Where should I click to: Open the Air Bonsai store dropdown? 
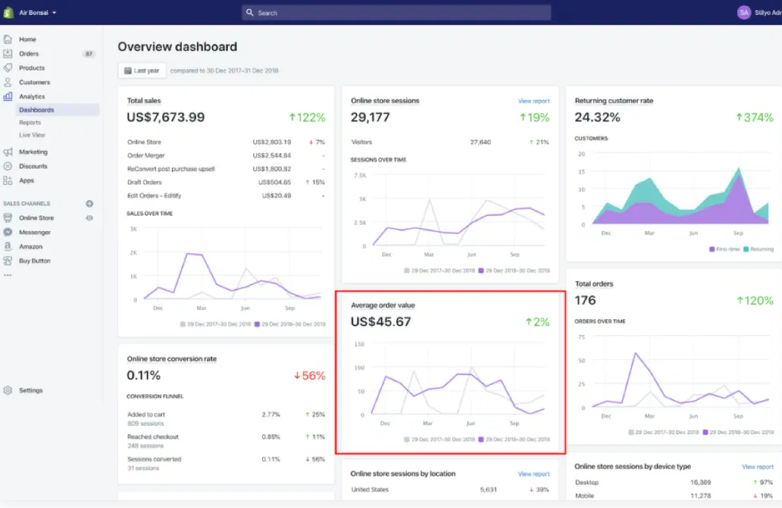[37, 12]
